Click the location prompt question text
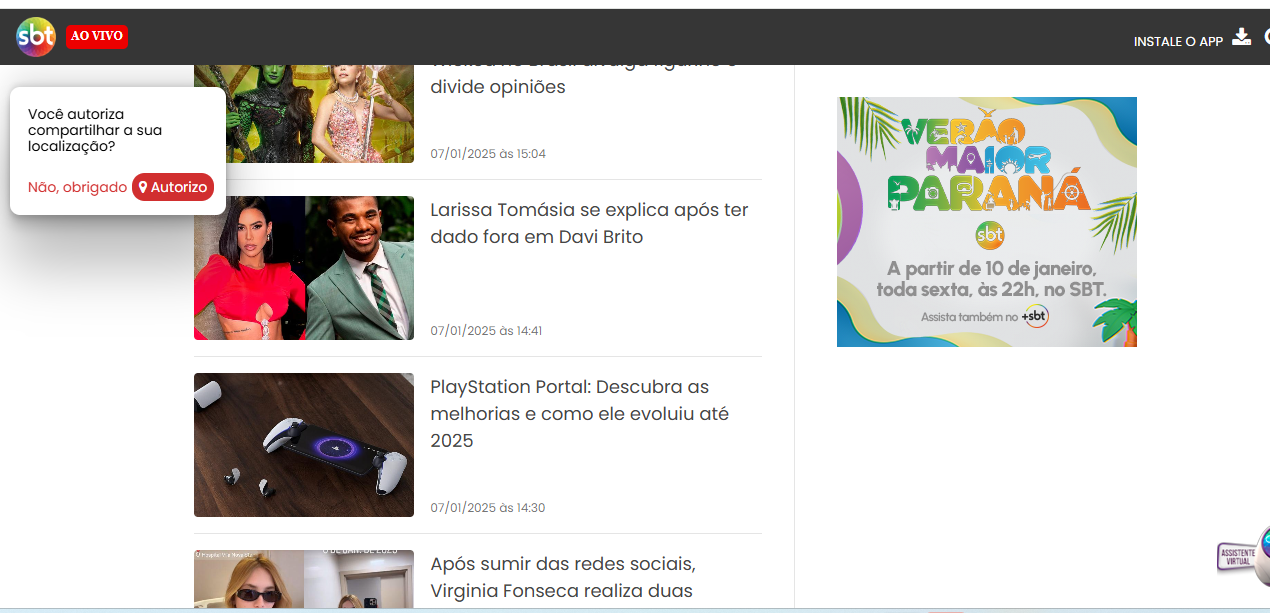1270x613 pixels. pos(95,130)
